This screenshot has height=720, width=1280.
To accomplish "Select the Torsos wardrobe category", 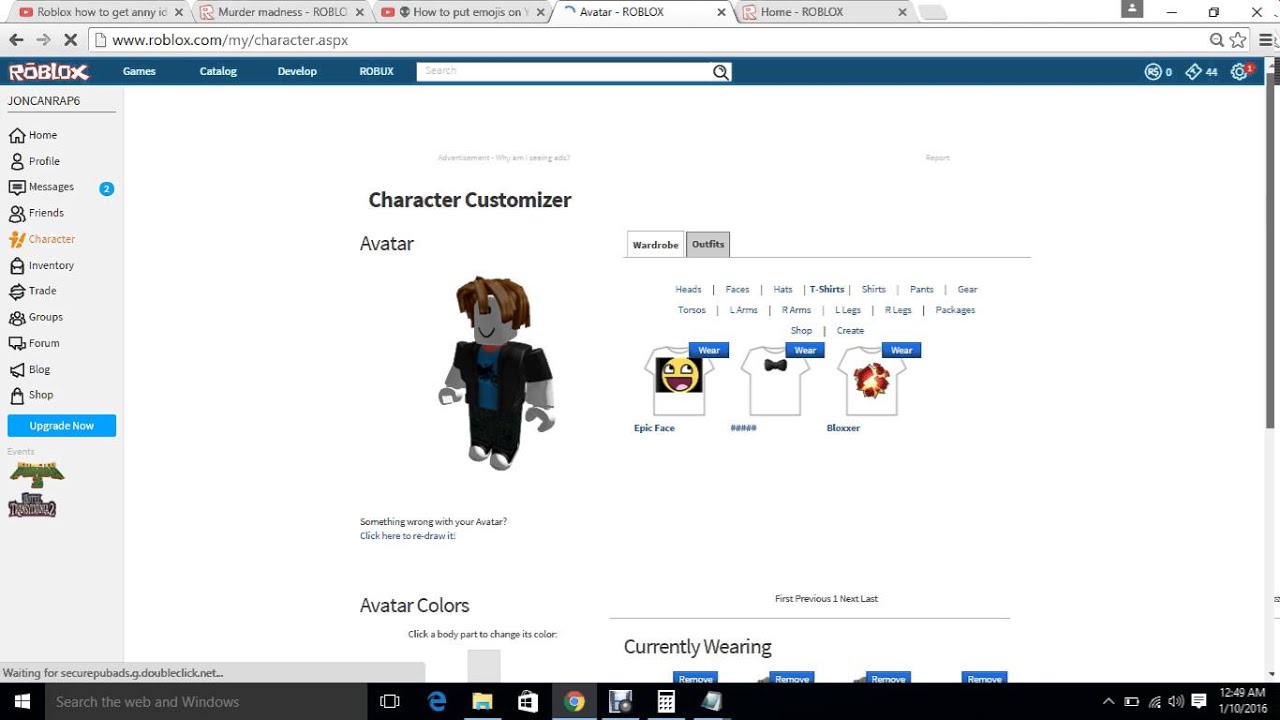I will (692, 310).
